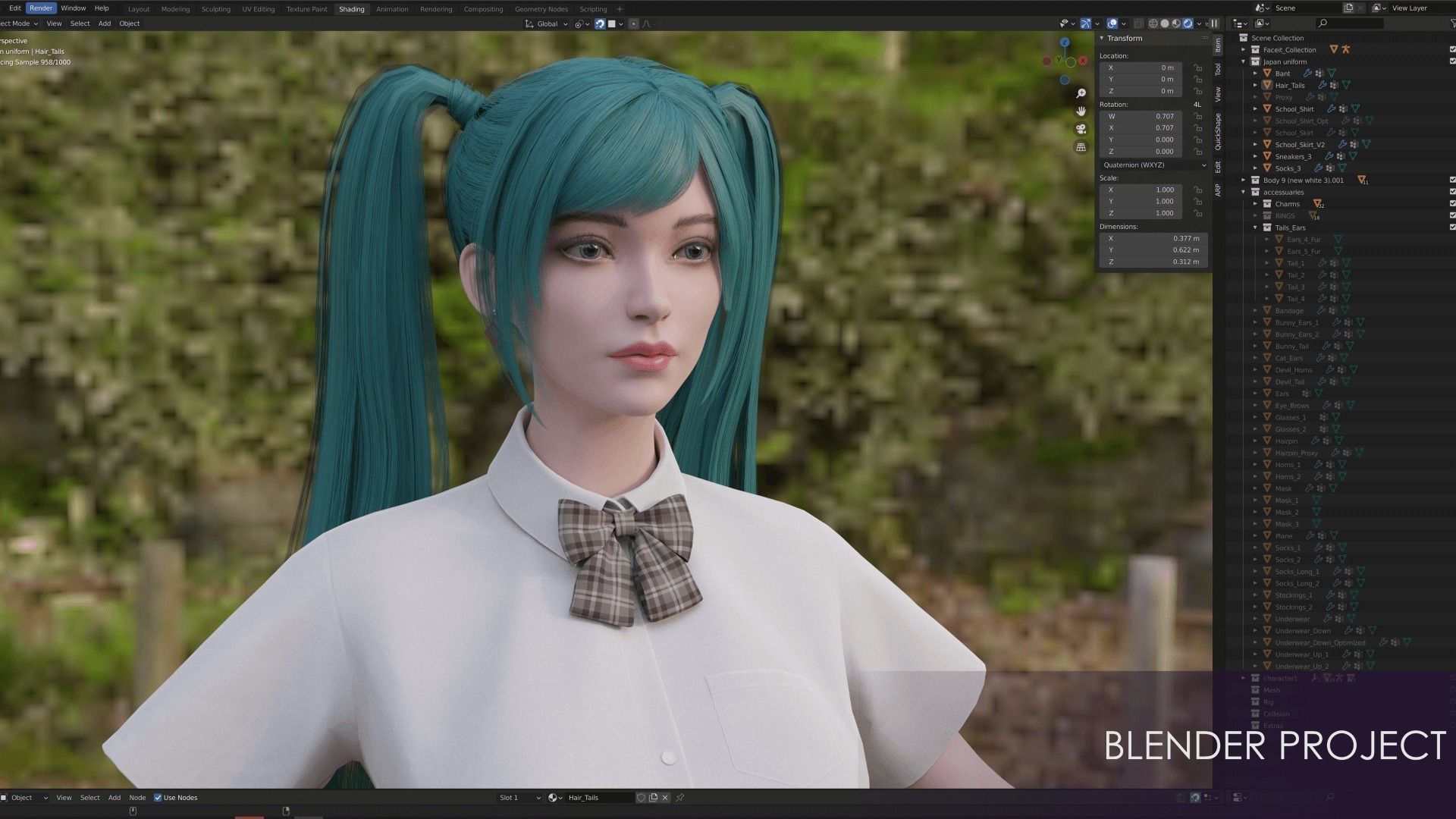1456x819 pixels.
Task: Select wireframe viewport shading mode
Action: (1153, 24)
